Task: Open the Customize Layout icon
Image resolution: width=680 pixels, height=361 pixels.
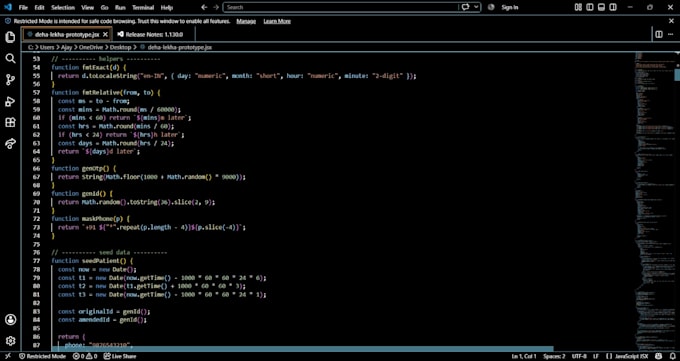Action: (578, 7)
